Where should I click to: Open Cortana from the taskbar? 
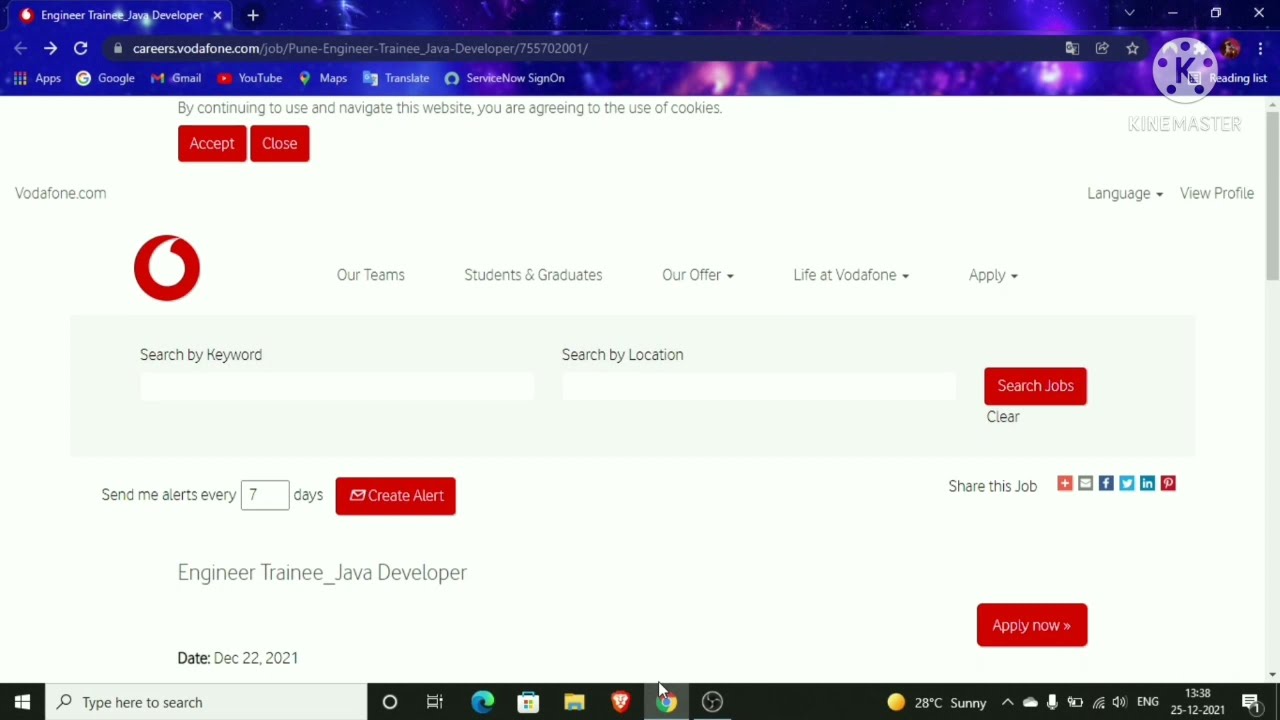click(390, 702)
